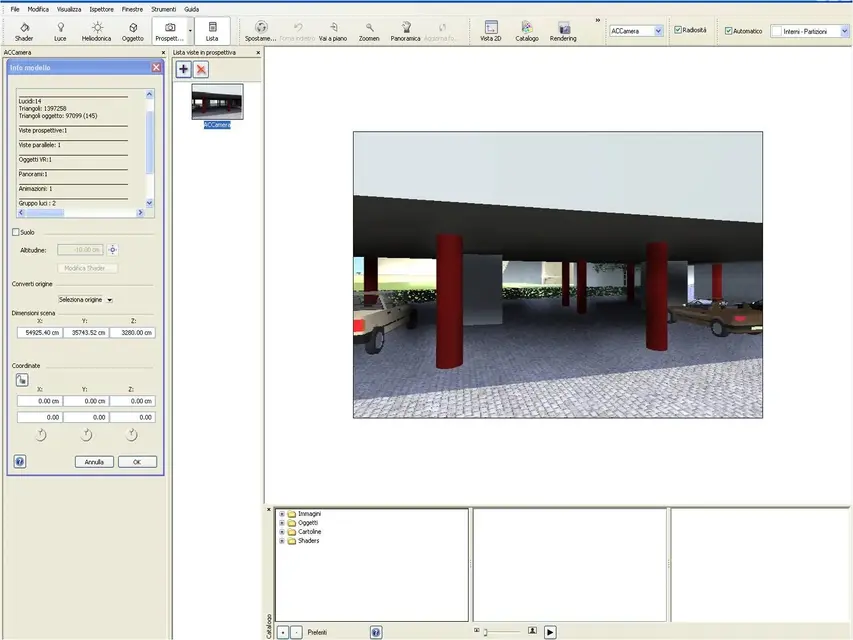Uncheck the Automatico checkbox
Screen dimensions: 853x640
(x=728, y=31)
